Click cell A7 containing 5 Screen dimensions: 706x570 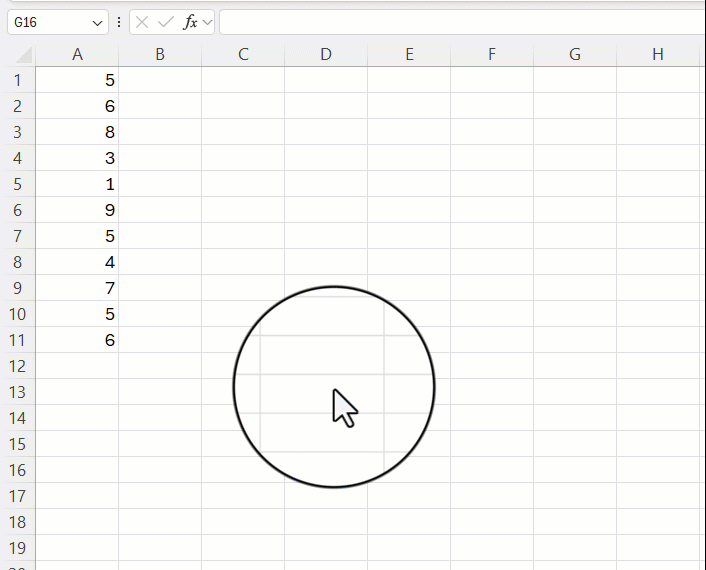77,236
